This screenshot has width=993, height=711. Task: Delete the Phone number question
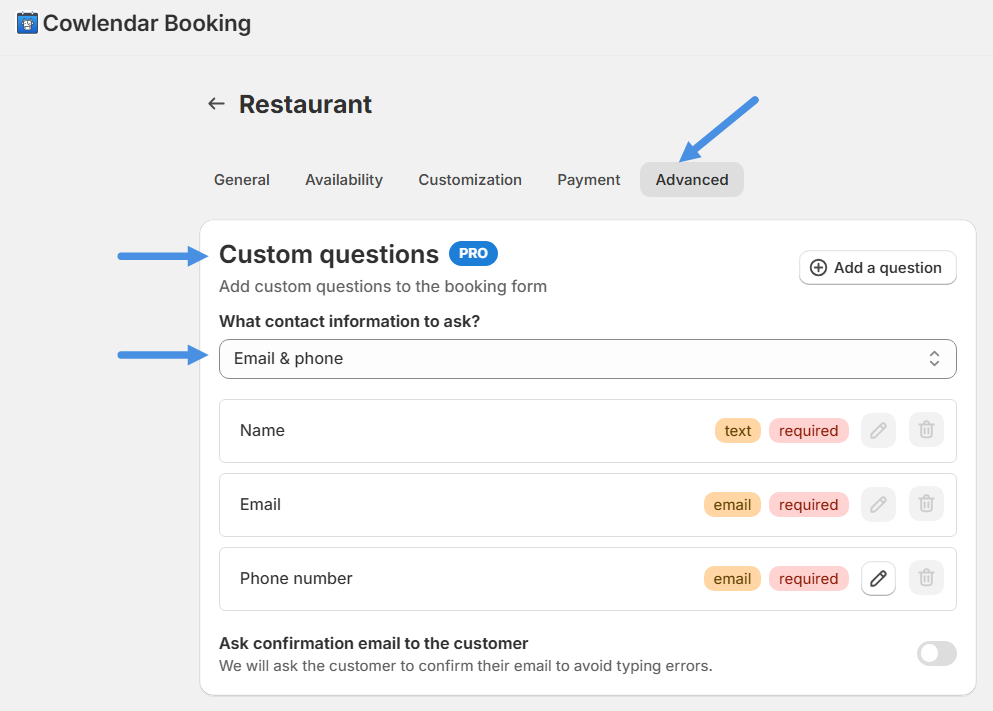click(926, 578)
